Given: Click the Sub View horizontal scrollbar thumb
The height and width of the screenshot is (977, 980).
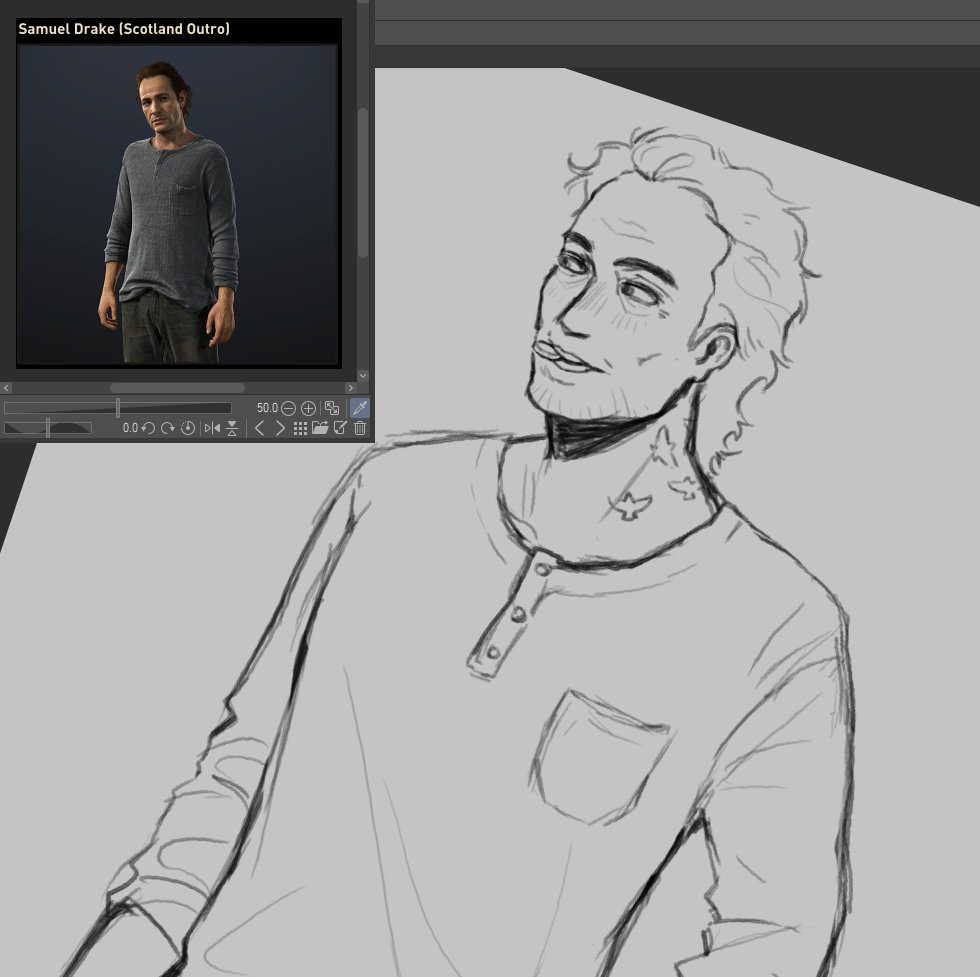Looking at the screenshot, I should [x=178, y=388].
